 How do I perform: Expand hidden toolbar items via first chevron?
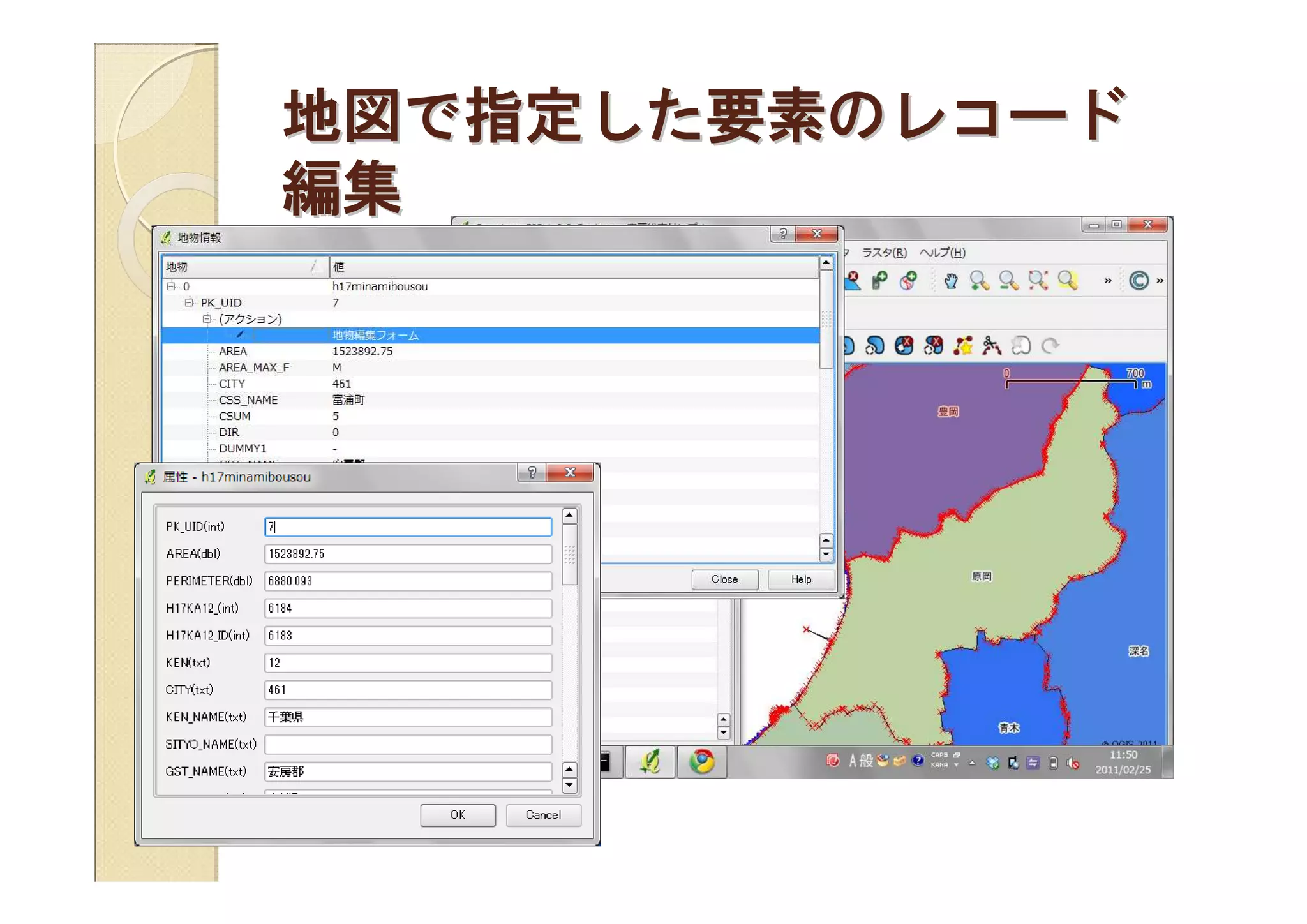(1108, 281)
